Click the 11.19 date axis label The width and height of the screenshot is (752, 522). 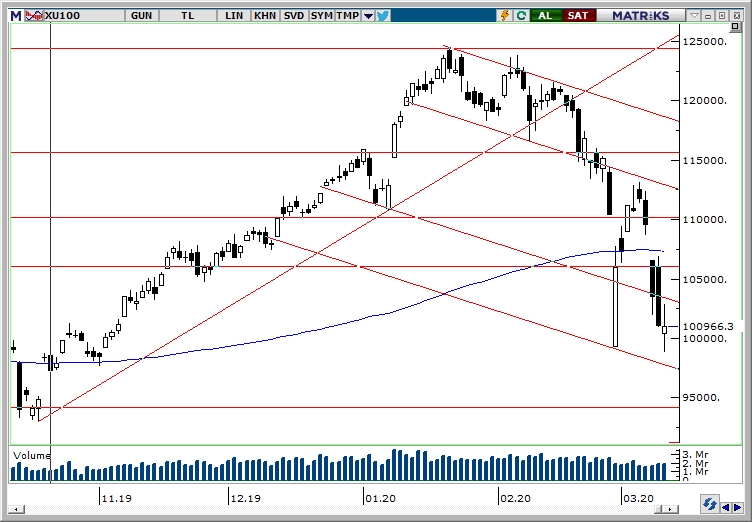coord(118,498)
